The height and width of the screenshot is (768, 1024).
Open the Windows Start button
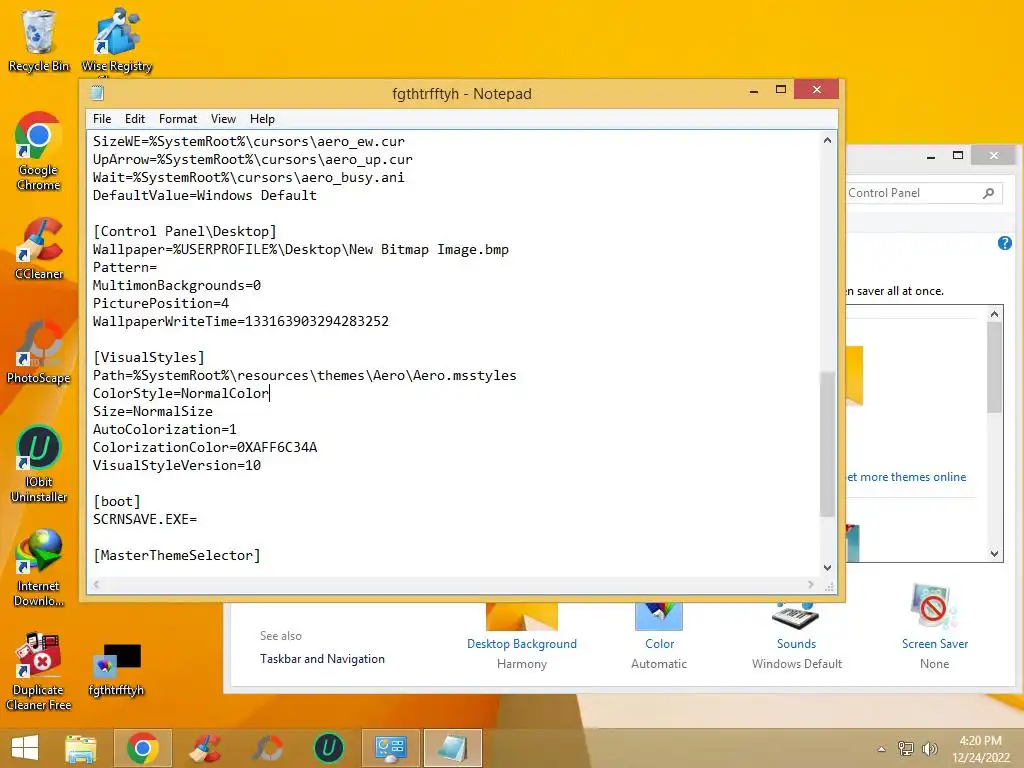pos(25,748)
